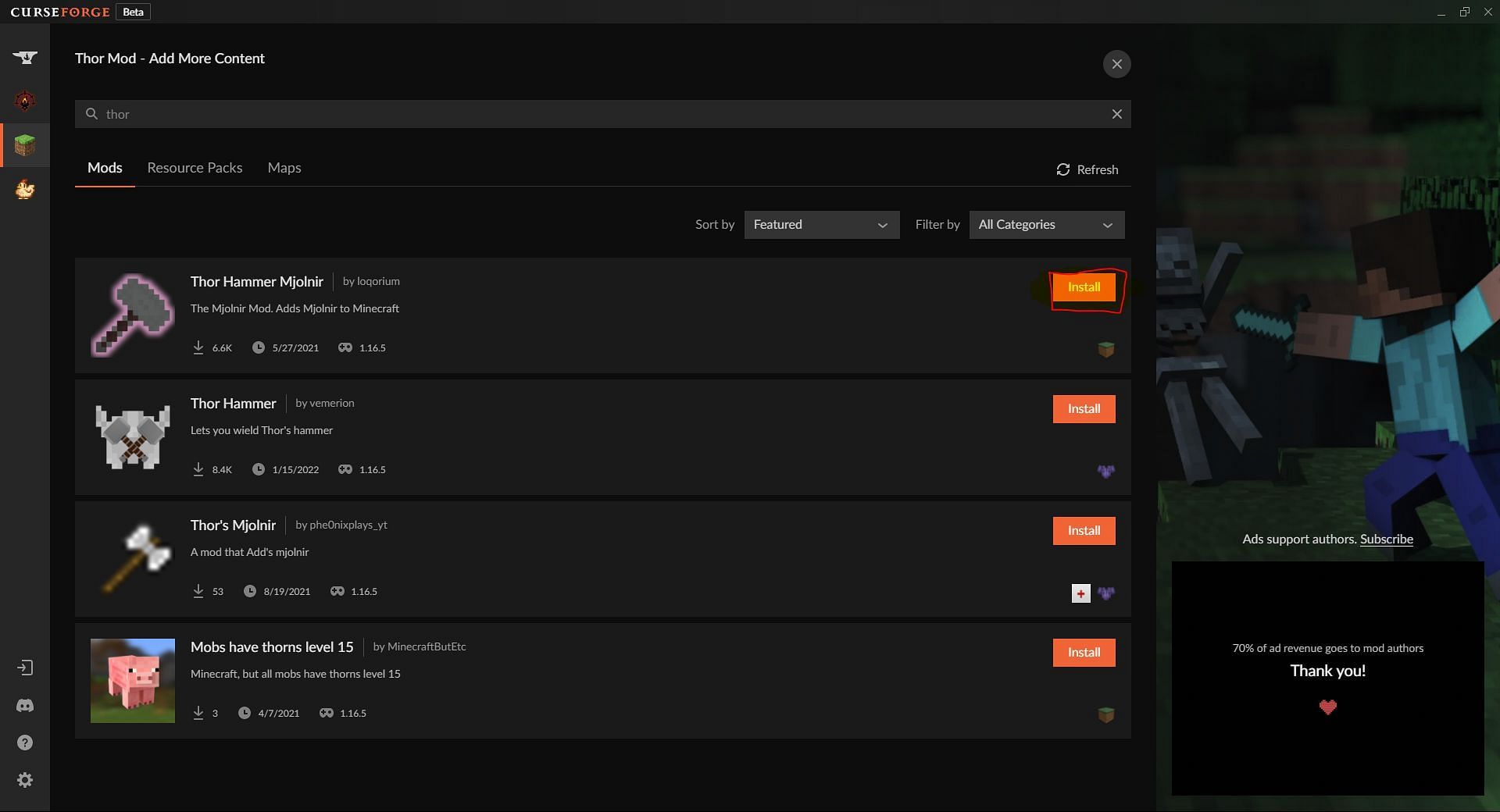This screenshot has height=812, width=1500.
Task: Minimize the CurseForge window
Action: (1441, 12)
